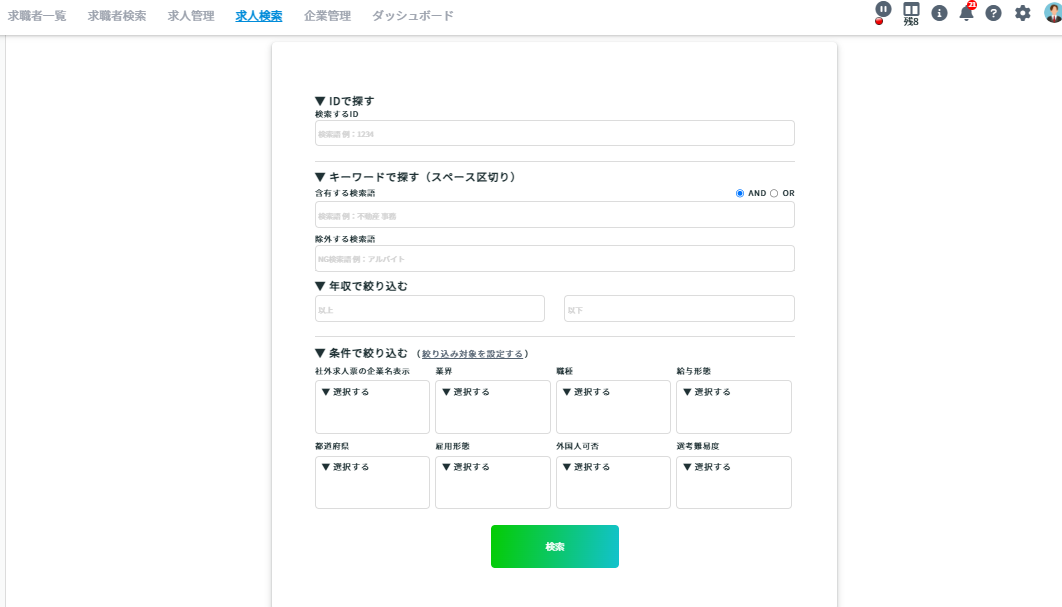Click the 除外する検索語 input field
Image resolution: width=1062 pixels, height=607 pixels.
coord(554,258)
